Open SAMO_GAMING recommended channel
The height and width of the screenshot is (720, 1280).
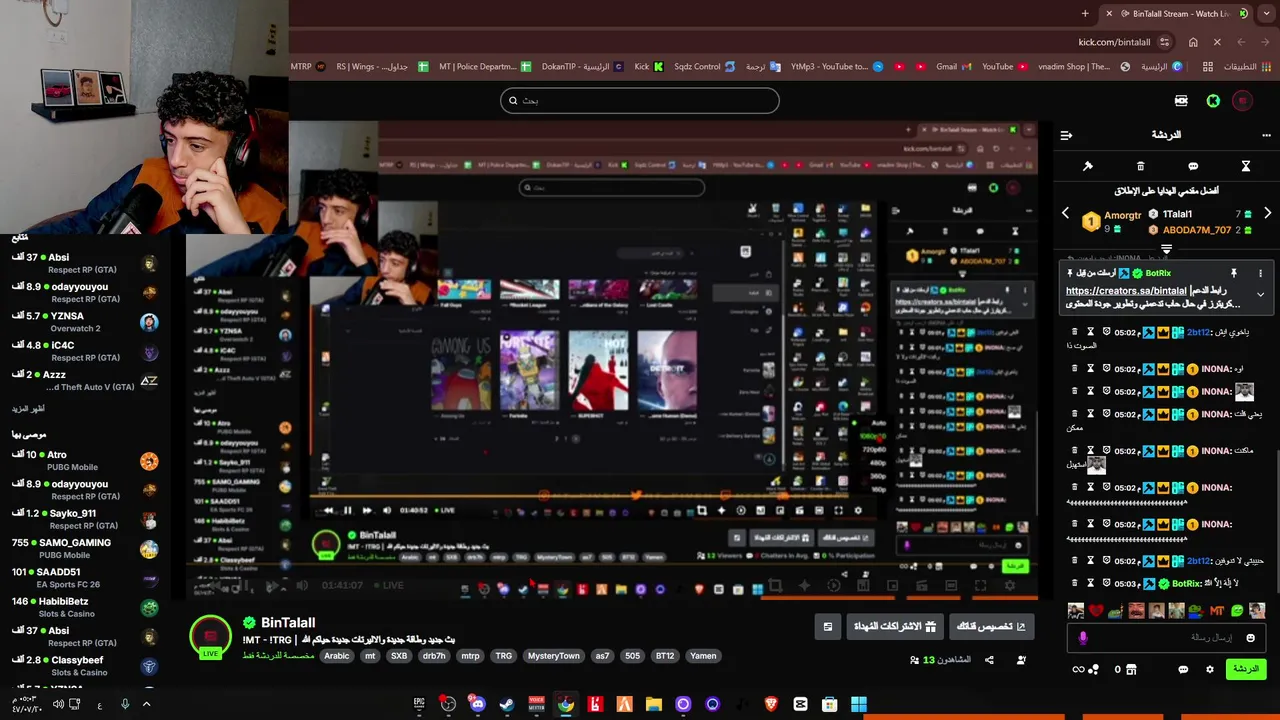(85, 548)
